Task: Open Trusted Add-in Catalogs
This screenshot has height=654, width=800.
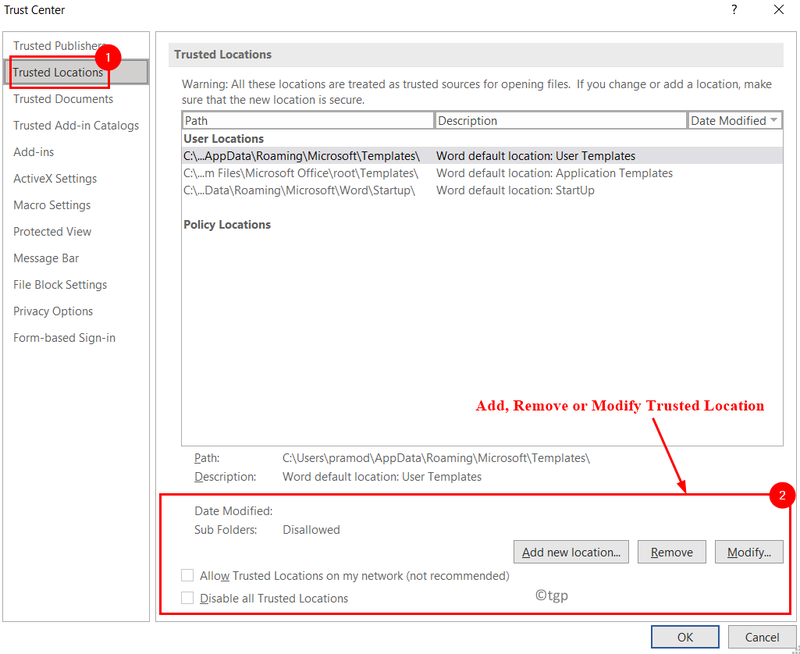Action: coord(76,125)
